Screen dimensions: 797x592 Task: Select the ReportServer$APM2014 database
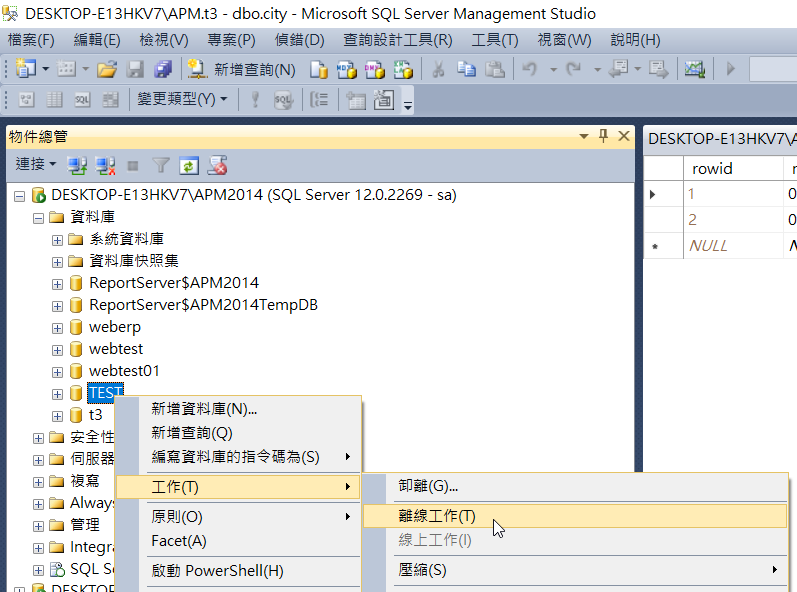pyautogui.click(x=174, y=283)
